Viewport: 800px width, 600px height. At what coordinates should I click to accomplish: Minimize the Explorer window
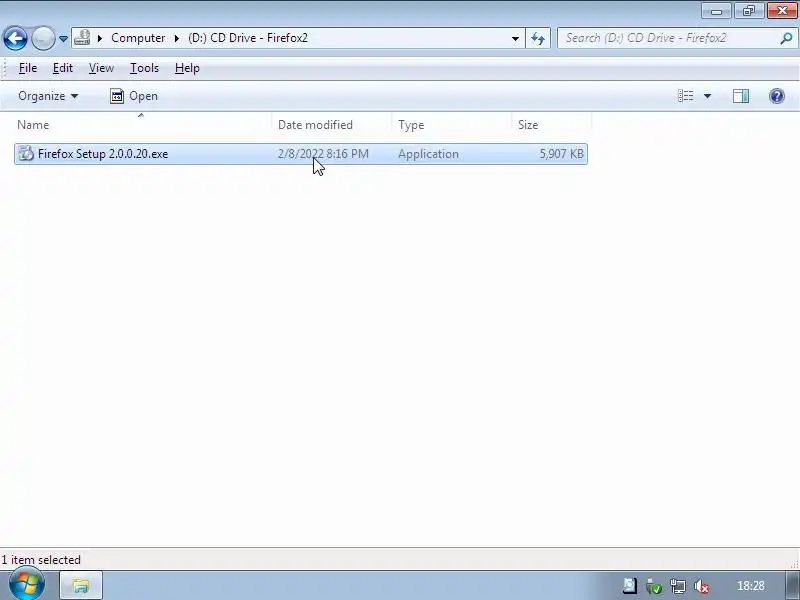(716, 11)
